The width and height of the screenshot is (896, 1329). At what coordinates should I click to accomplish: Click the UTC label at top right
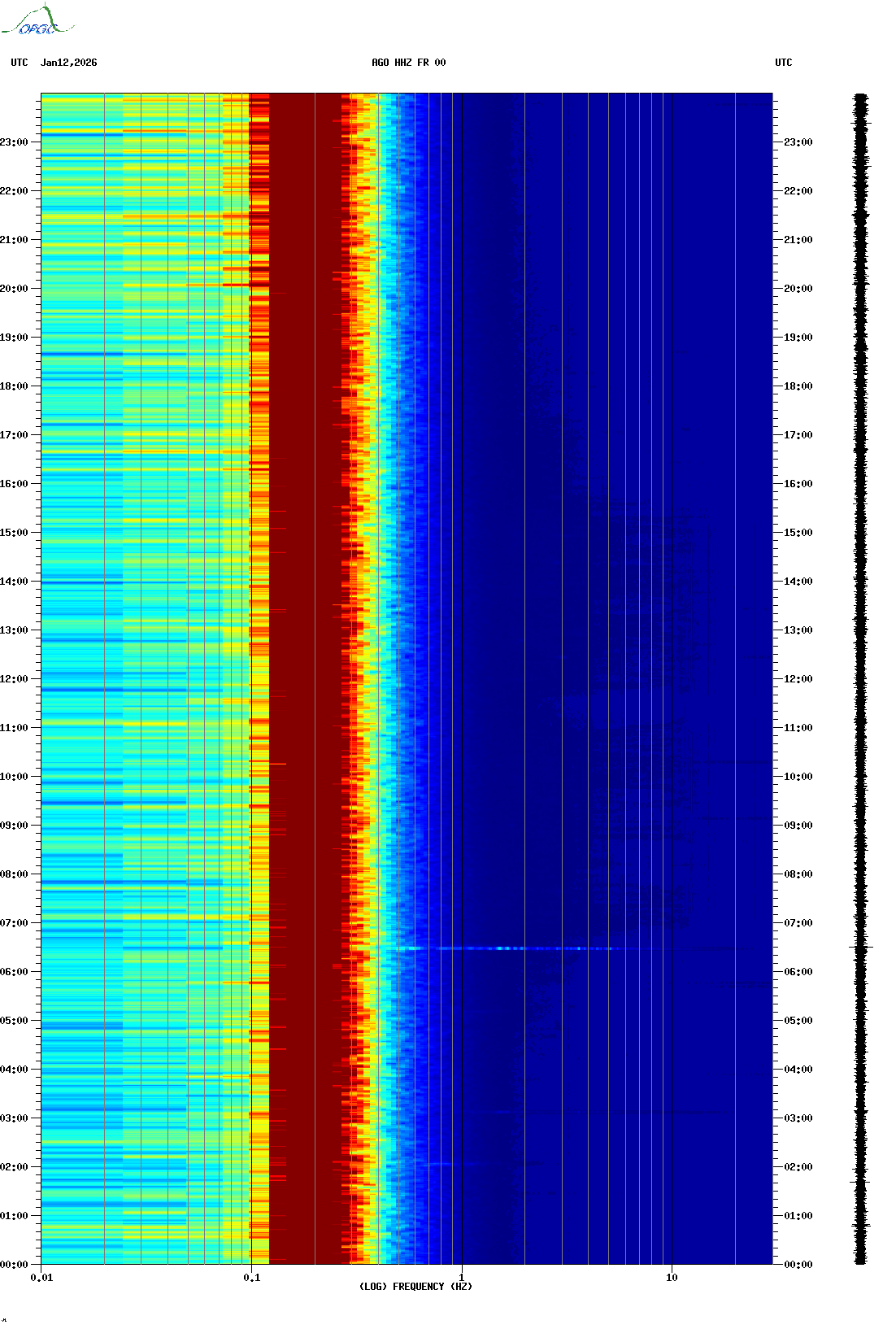click(x=784, y=63)
